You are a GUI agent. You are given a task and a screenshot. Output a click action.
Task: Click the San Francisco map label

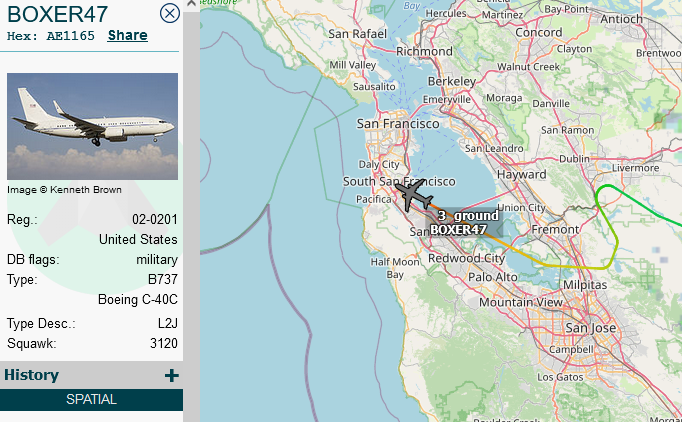(x=398, y=124)
